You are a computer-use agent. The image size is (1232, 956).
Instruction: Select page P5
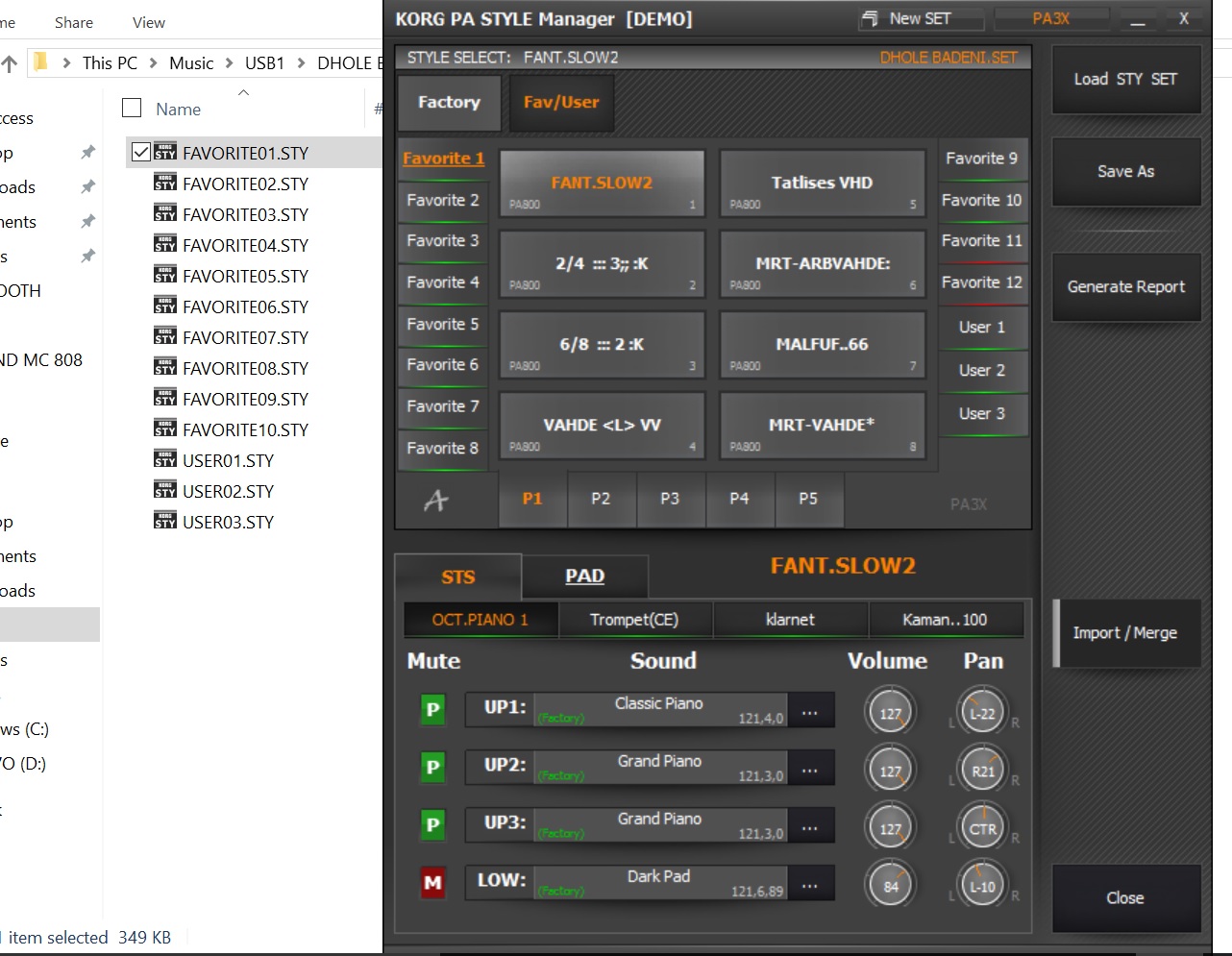[808, 499]
